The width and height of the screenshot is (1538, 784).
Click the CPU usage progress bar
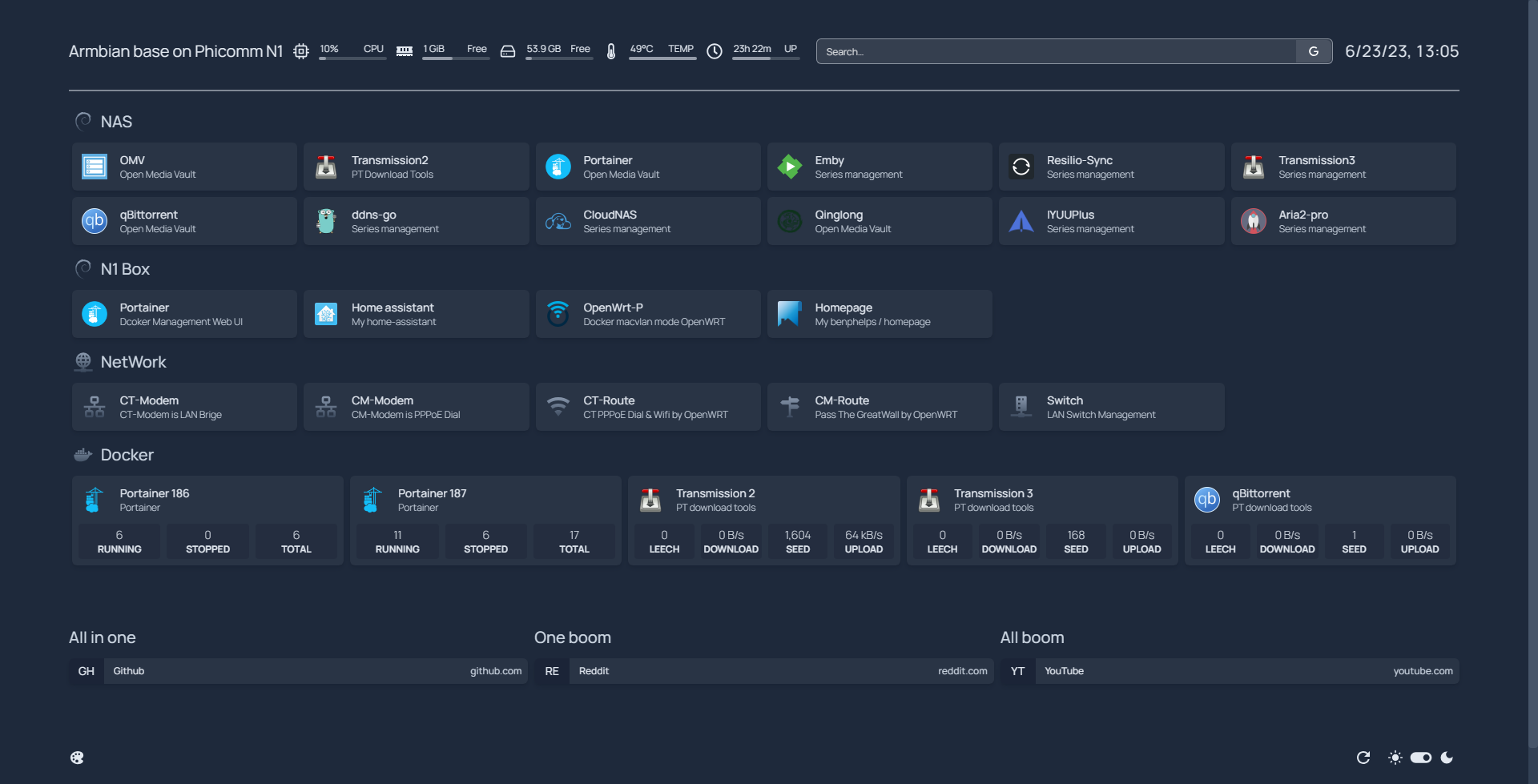(x=352, y=58)
